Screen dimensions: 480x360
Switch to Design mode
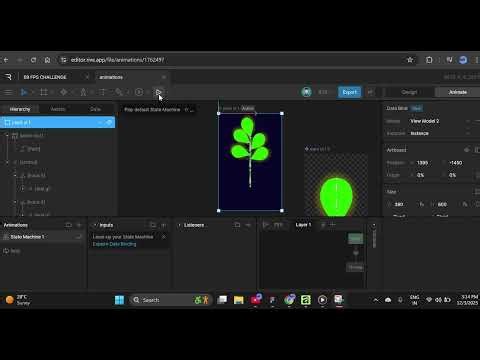coord(409,92)
